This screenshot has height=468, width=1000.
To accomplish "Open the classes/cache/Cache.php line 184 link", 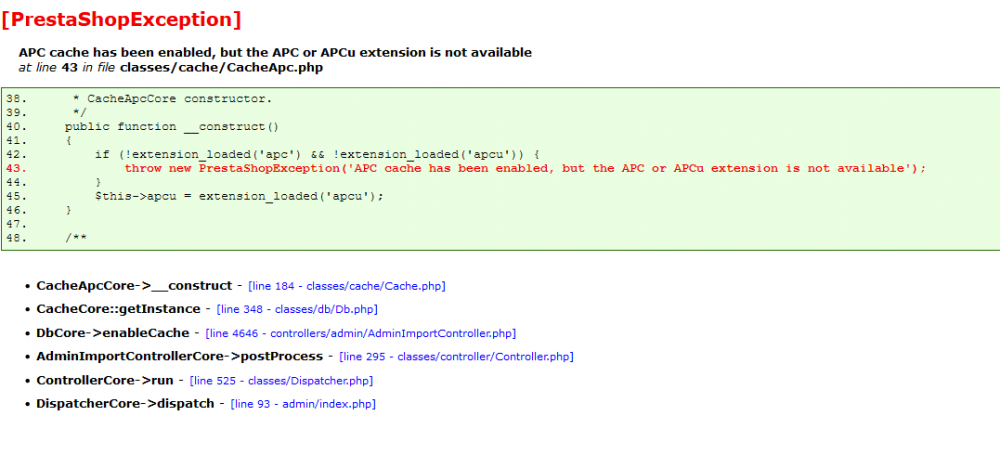I will pyautogui.click(x=346, y=286).
